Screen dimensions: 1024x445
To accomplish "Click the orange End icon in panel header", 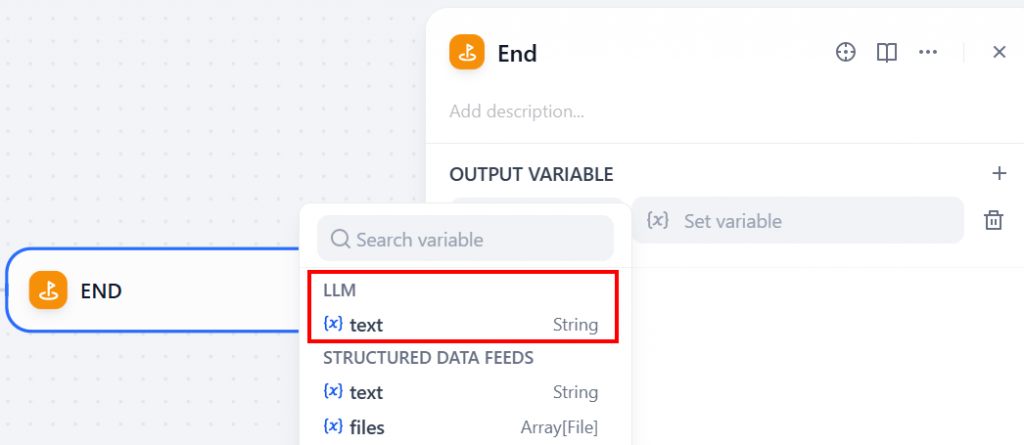I will point(466,52).
